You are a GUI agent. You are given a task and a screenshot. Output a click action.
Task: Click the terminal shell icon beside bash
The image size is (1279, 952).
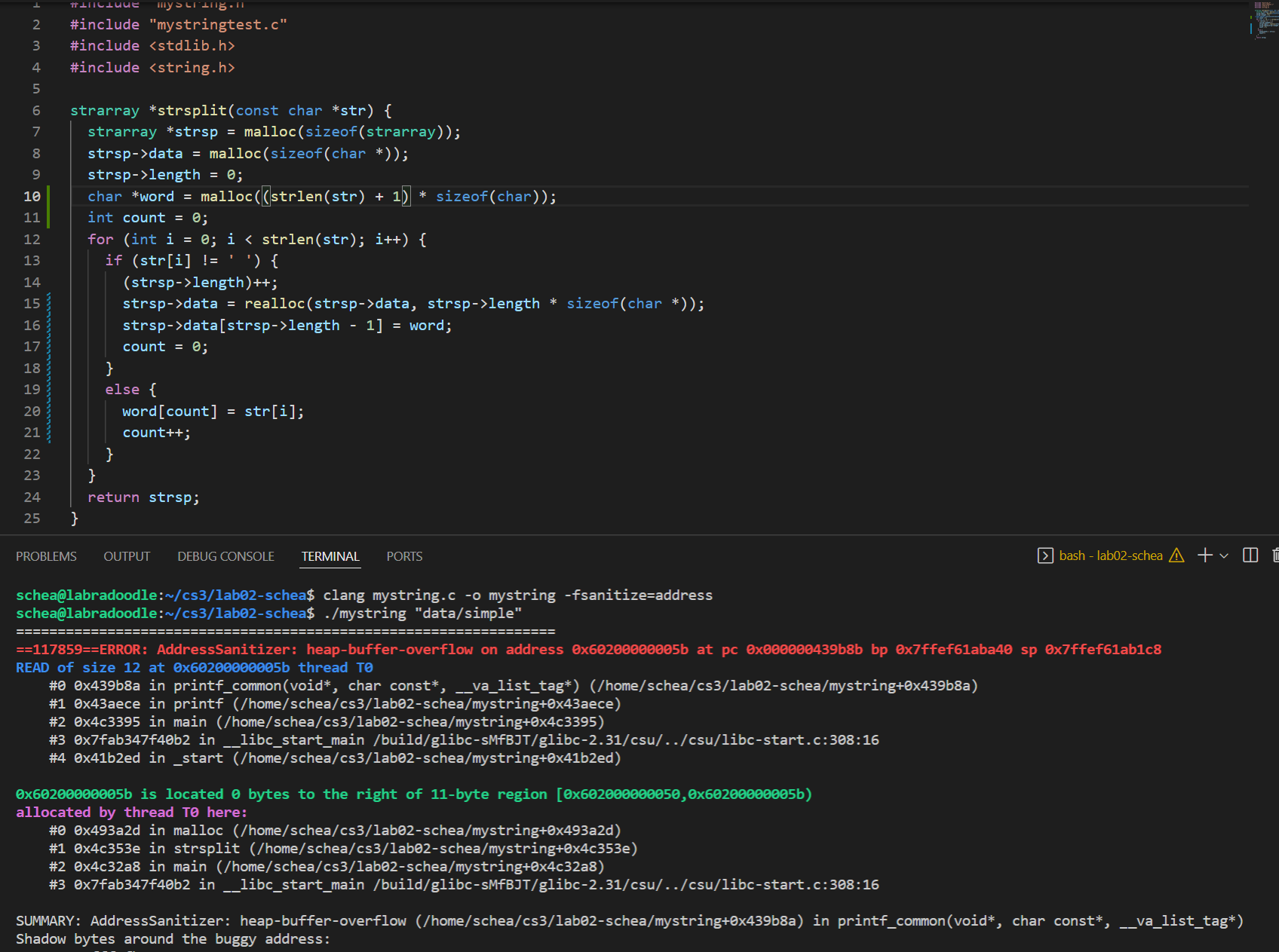1045,556
